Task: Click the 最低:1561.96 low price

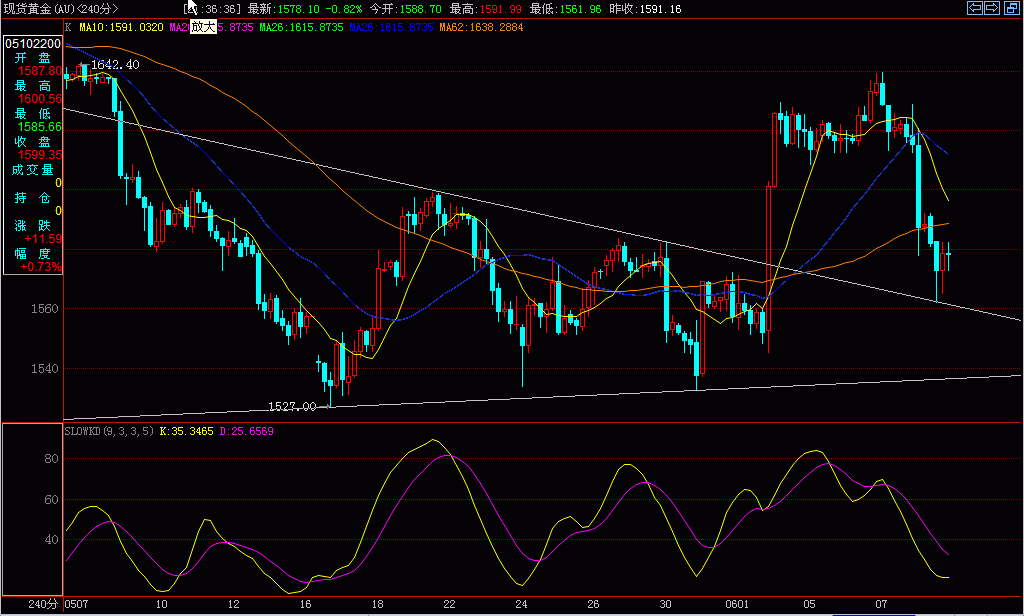Action: 566,8
